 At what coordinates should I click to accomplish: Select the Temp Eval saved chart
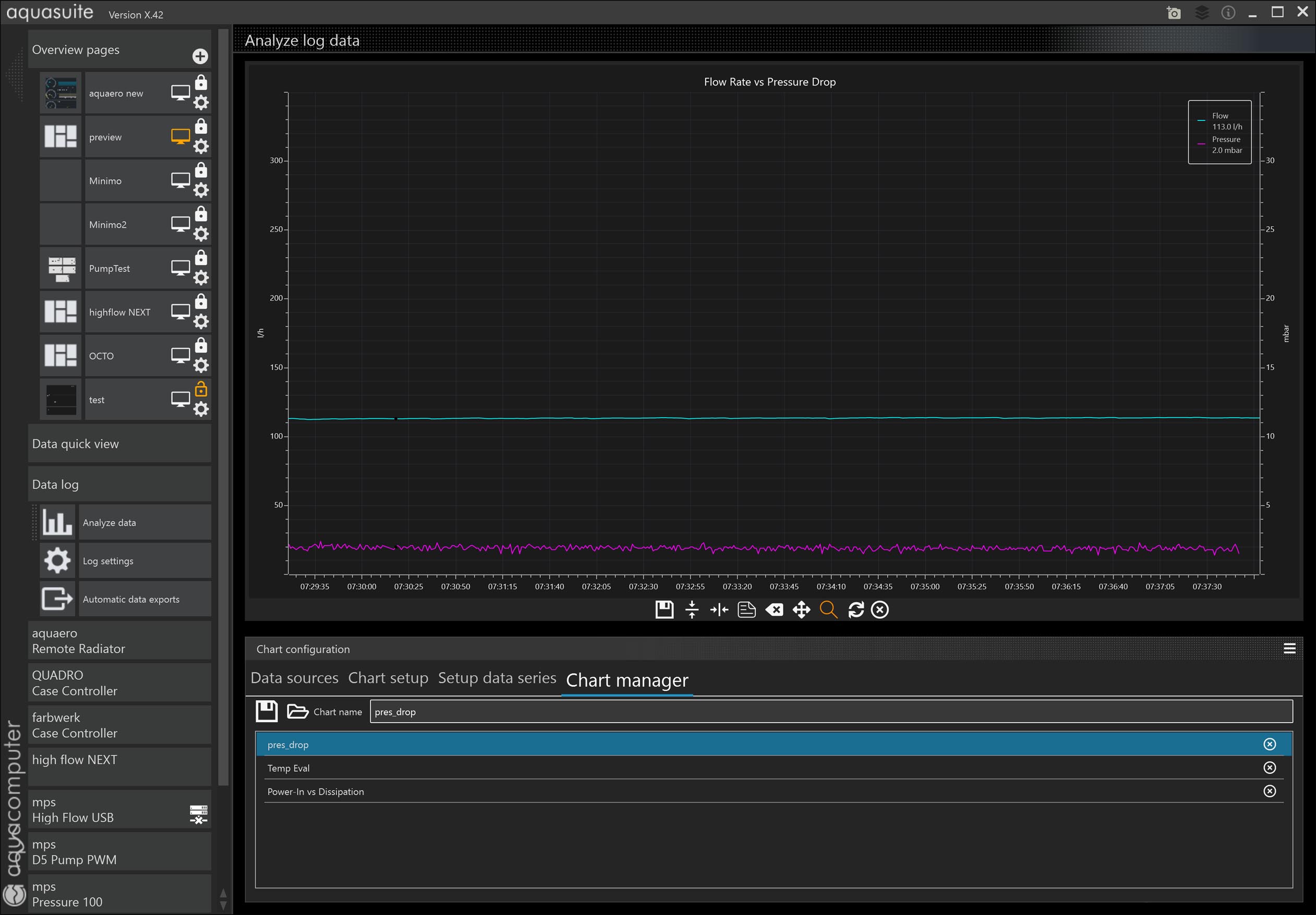(x=288, y=768)
